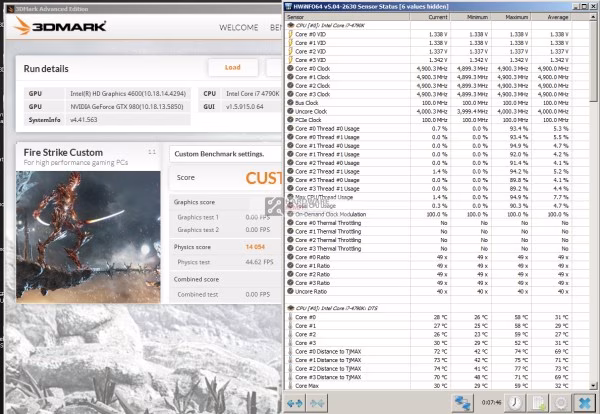
Task: Click the Current column header
Action: 430,17
